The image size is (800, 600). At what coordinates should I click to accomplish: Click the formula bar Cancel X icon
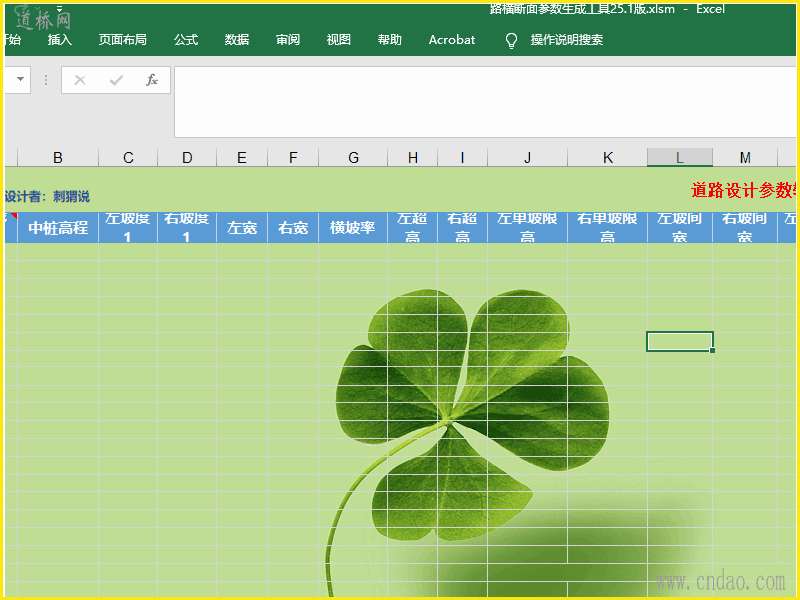pyautogui.click(x=80, y=80)
